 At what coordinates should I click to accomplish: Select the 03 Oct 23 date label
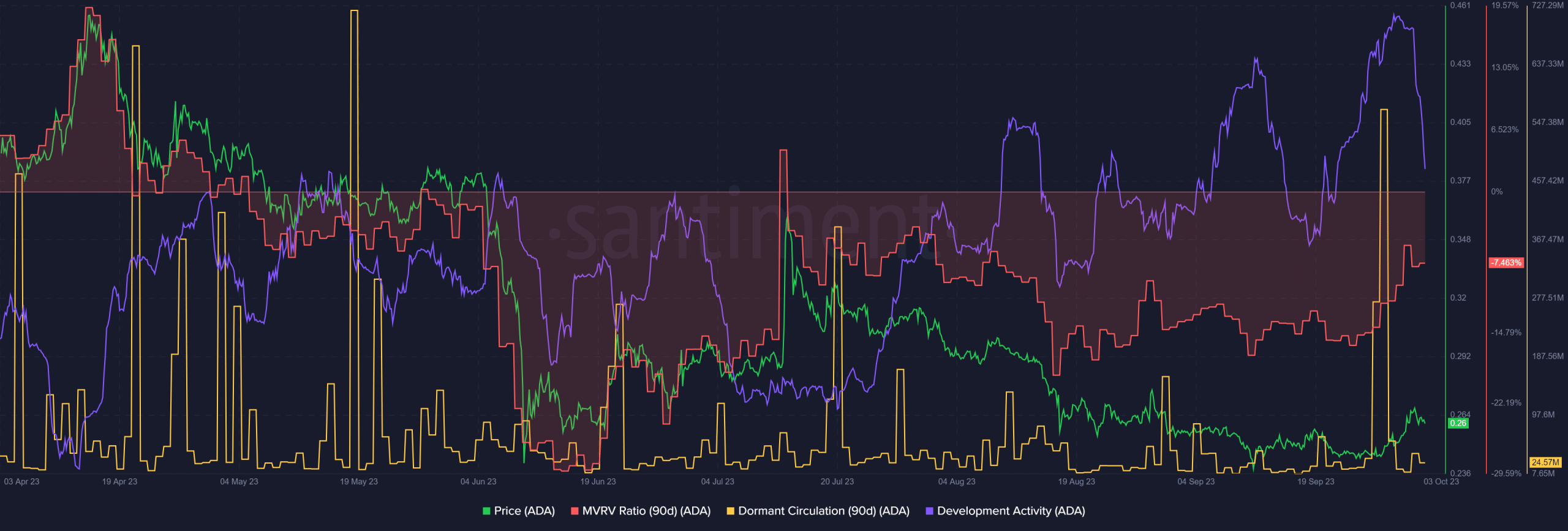pos(1441,481)
